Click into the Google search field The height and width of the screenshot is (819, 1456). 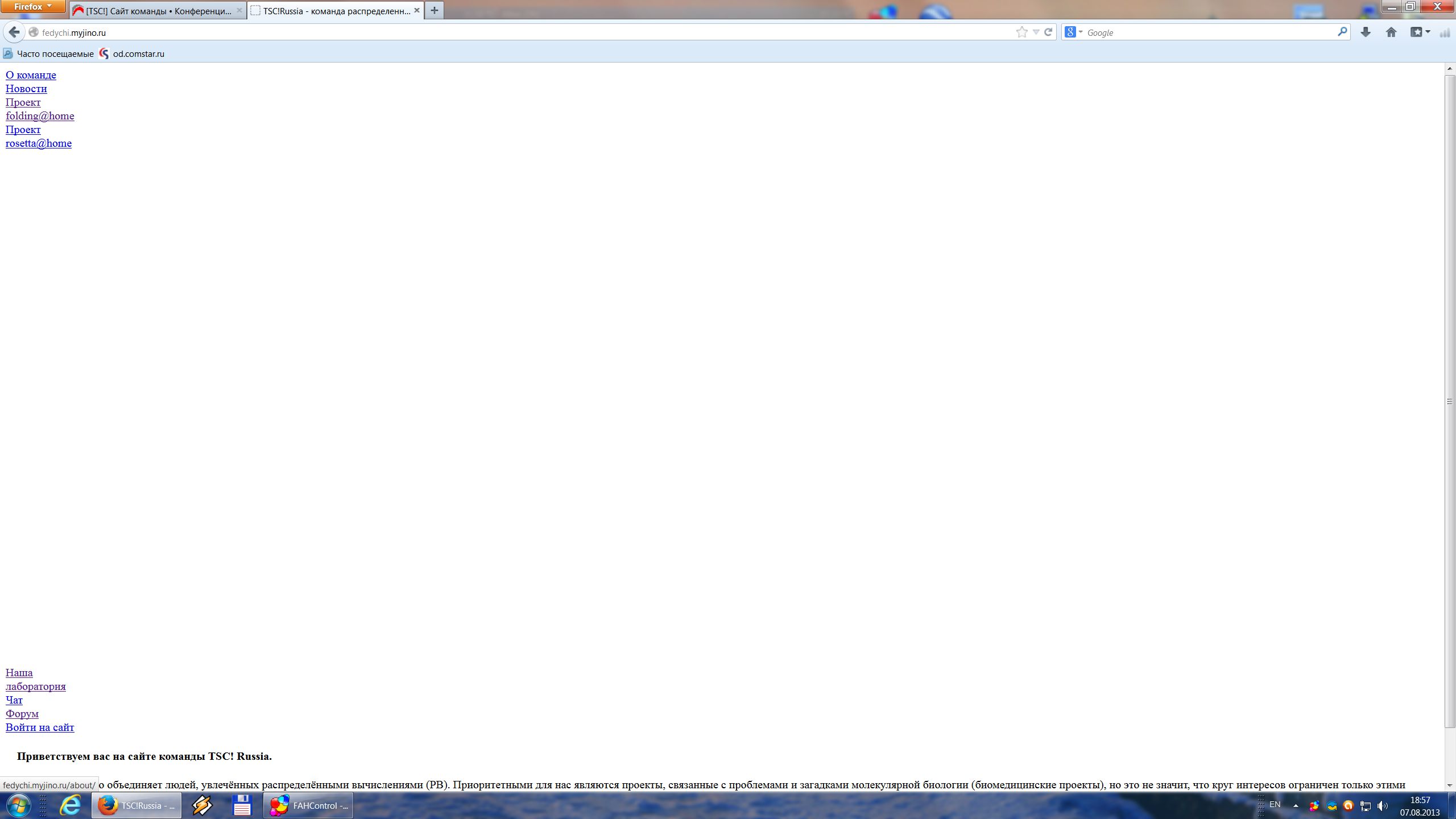click(1206, 32)
